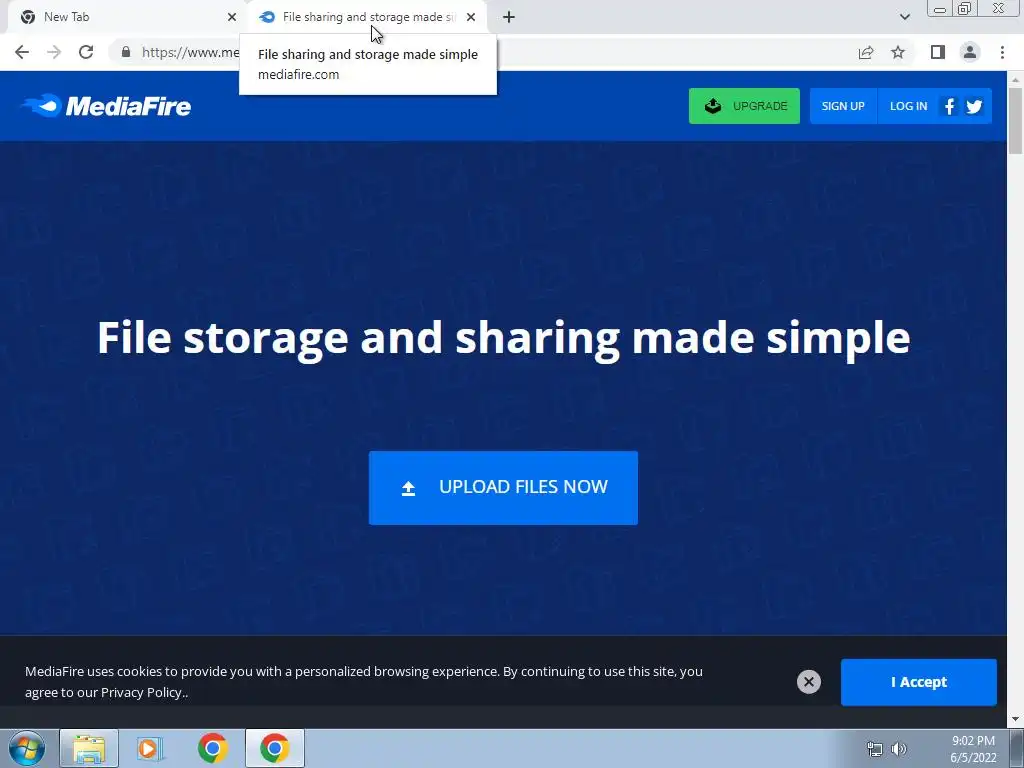This screenshot has width=1024, height=768.
Task: Click the MediaFire logo
Action: click(x=106, y=106)
